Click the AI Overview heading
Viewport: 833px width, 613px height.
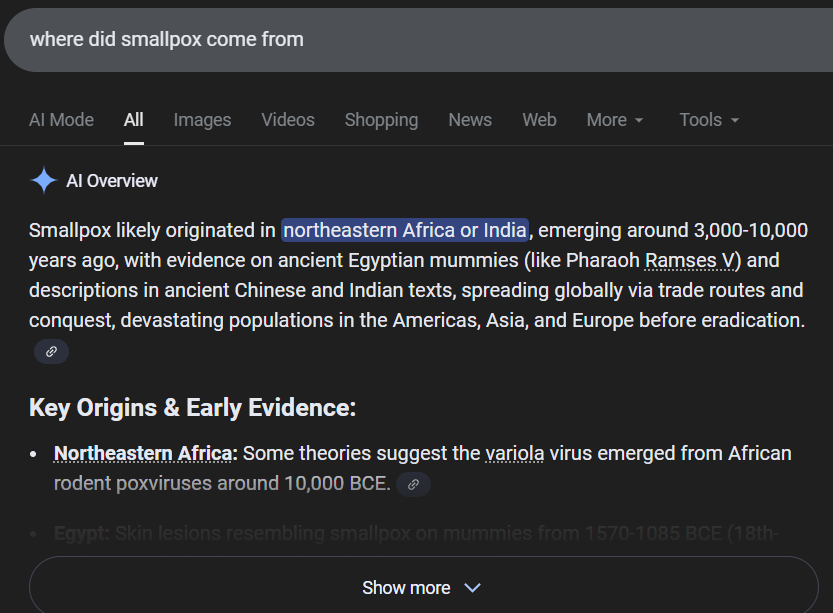coord(112,181)
